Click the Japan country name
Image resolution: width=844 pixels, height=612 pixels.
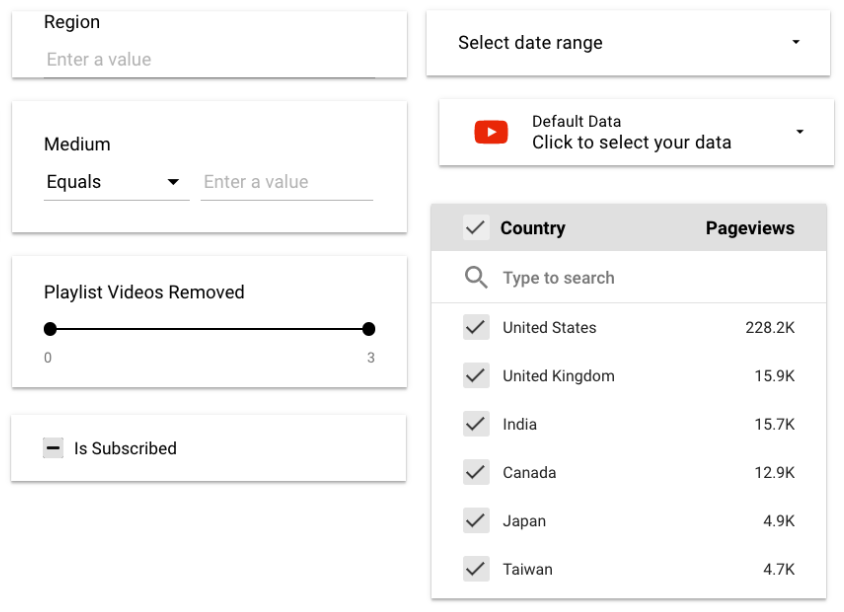pyautogui.click(x=524, y=520)
